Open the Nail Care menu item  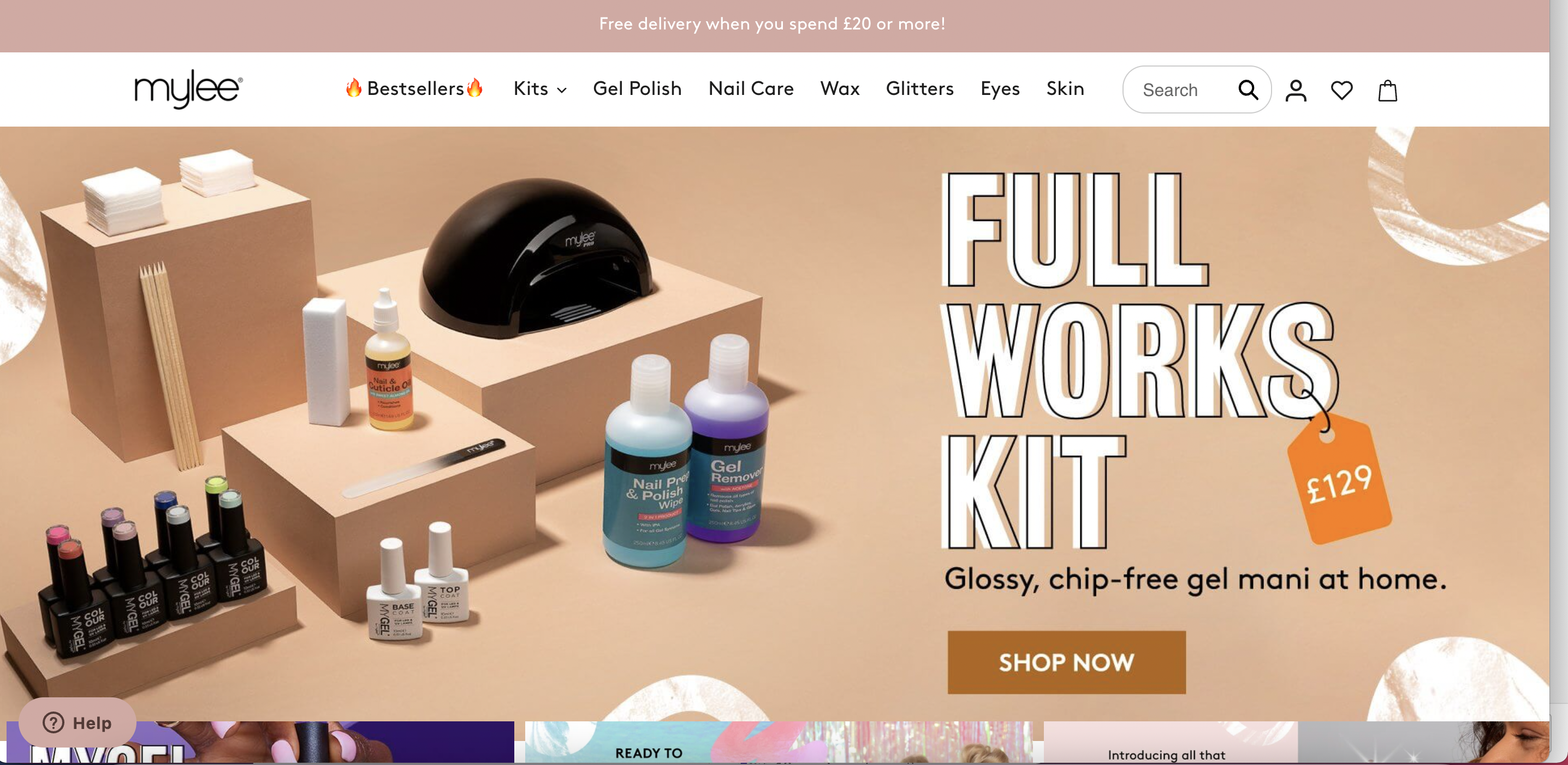tap(751, 88)
